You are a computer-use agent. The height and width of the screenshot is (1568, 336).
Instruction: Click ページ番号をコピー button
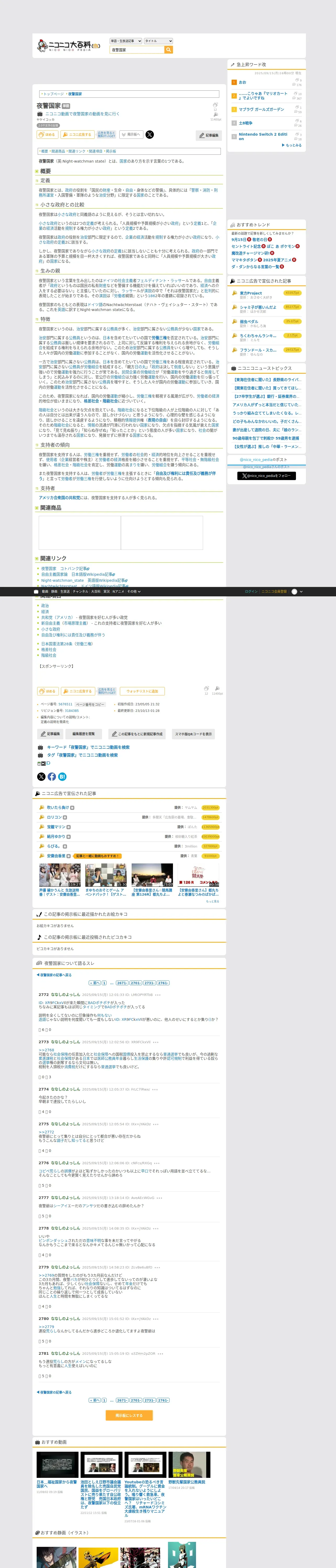click(90, 704)
